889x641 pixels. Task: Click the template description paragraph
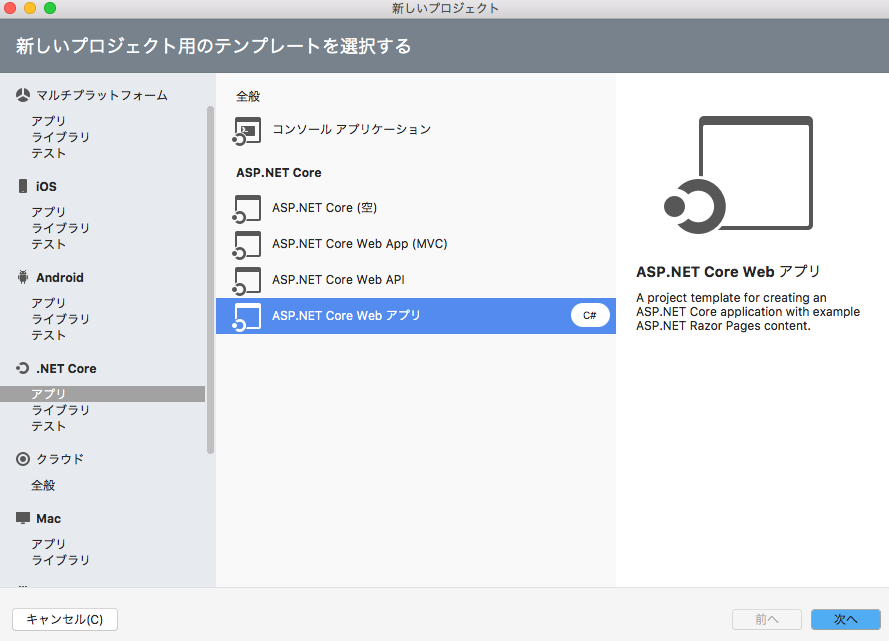tap(748, 312)
